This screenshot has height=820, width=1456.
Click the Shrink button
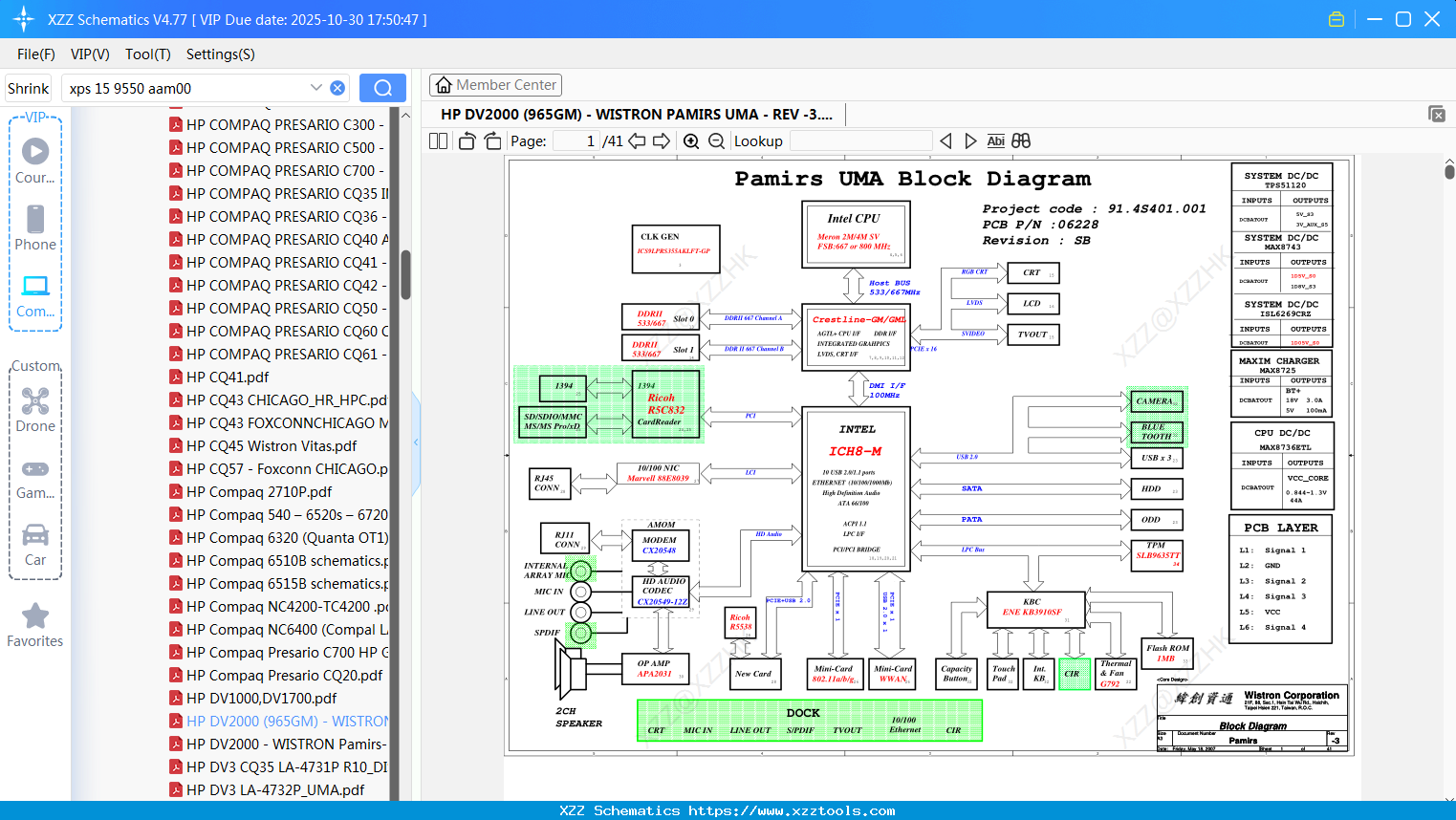tap(29, 88)
